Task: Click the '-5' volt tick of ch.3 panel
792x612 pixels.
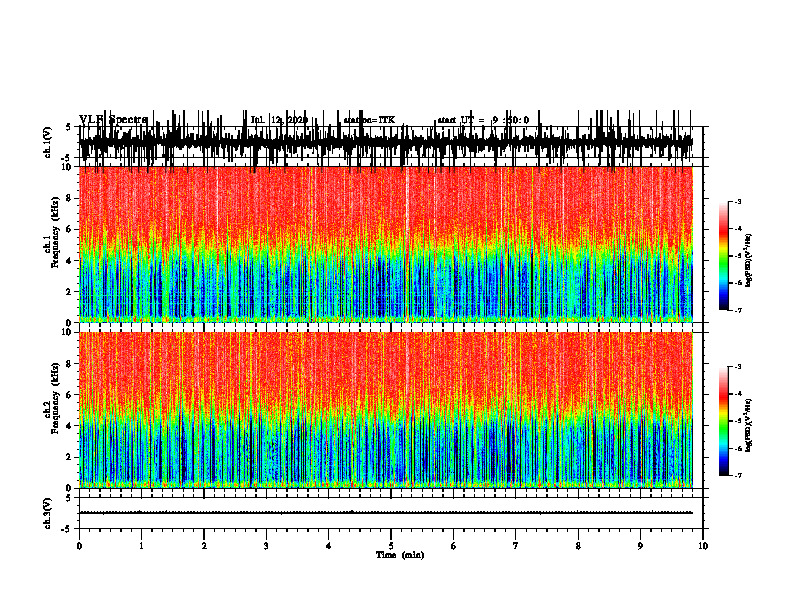Action: pos(67,529)
